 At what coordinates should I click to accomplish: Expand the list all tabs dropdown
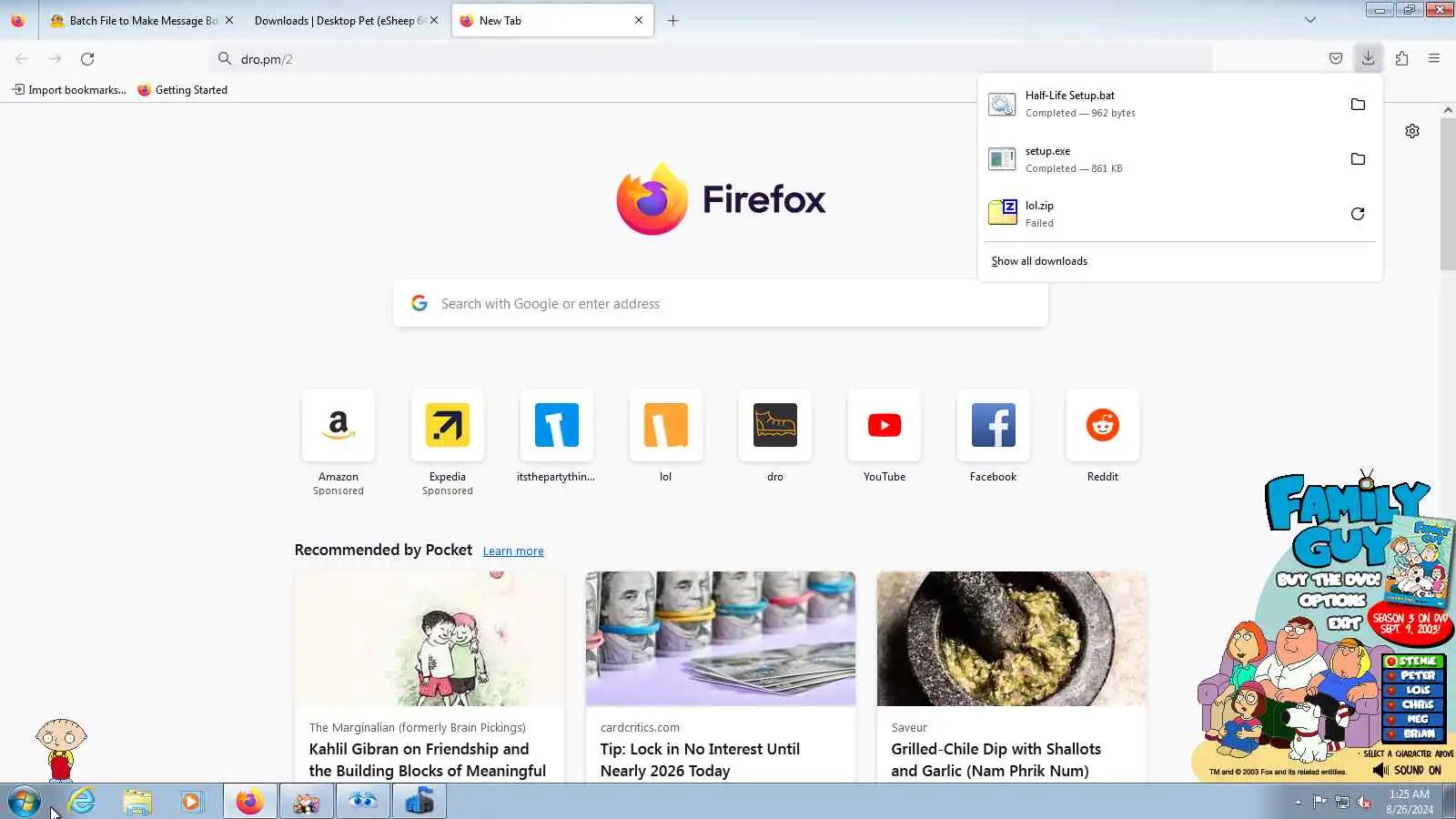click(x=1310, y=20)
